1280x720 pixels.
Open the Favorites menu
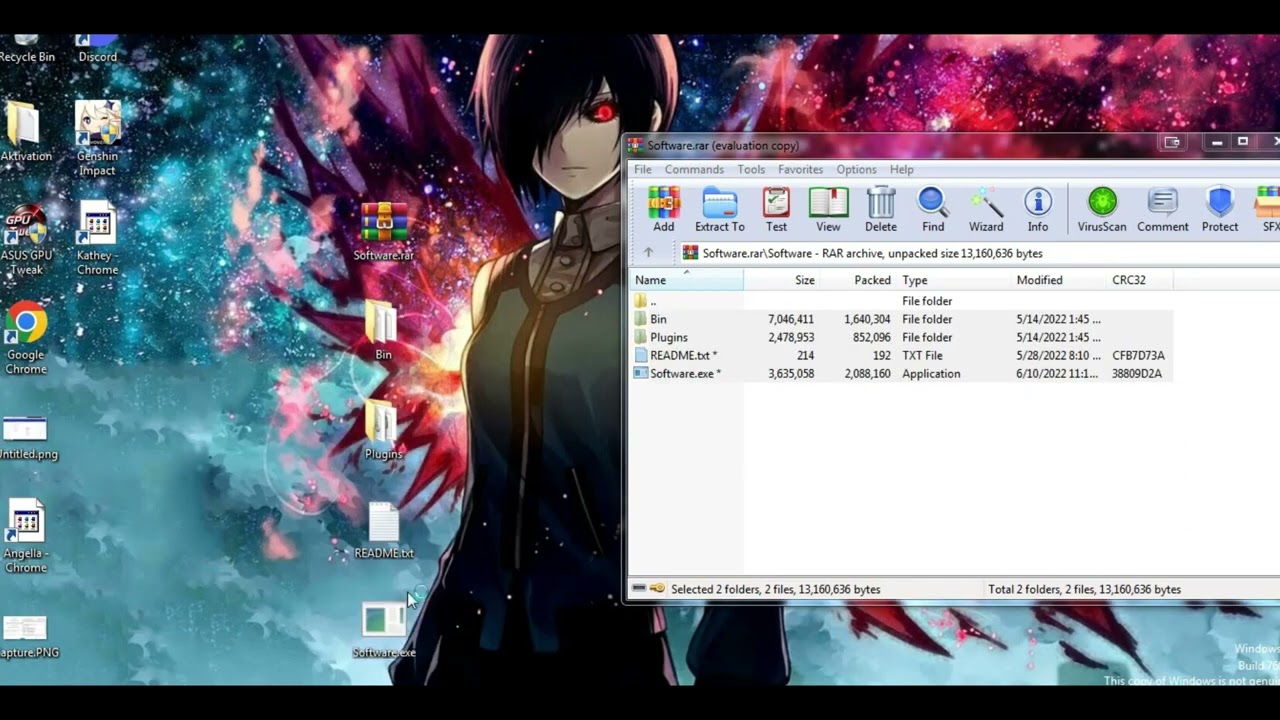click(800, 170)
